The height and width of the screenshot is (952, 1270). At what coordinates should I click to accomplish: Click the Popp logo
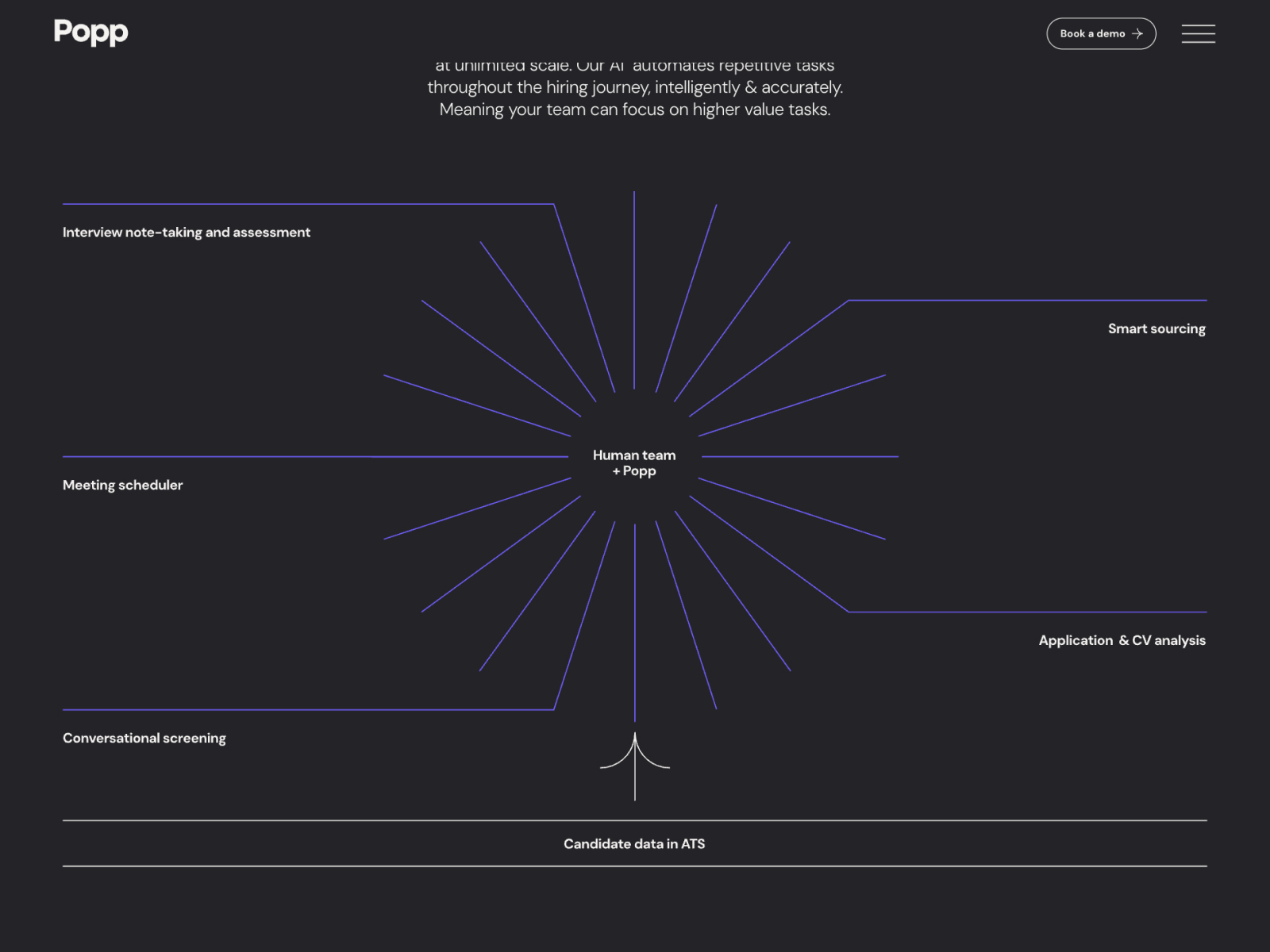[x=90, y=33]
